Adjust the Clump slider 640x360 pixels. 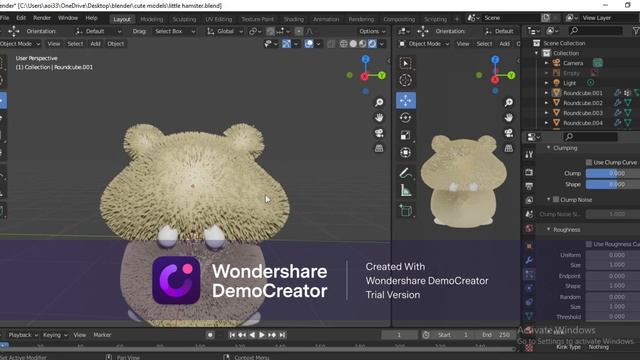613,173
